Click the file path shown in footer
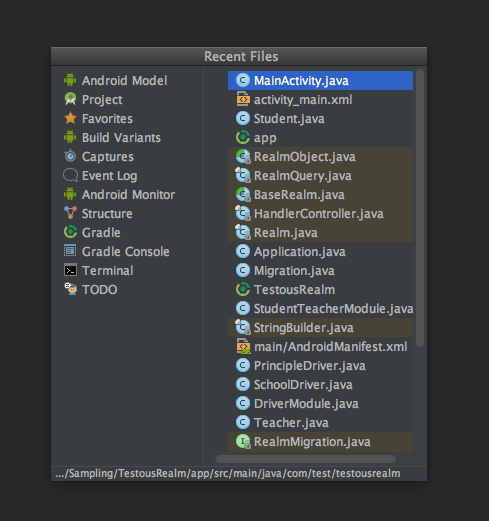The width and height of the screenshot is (489, 521). [x=228, y=473]
